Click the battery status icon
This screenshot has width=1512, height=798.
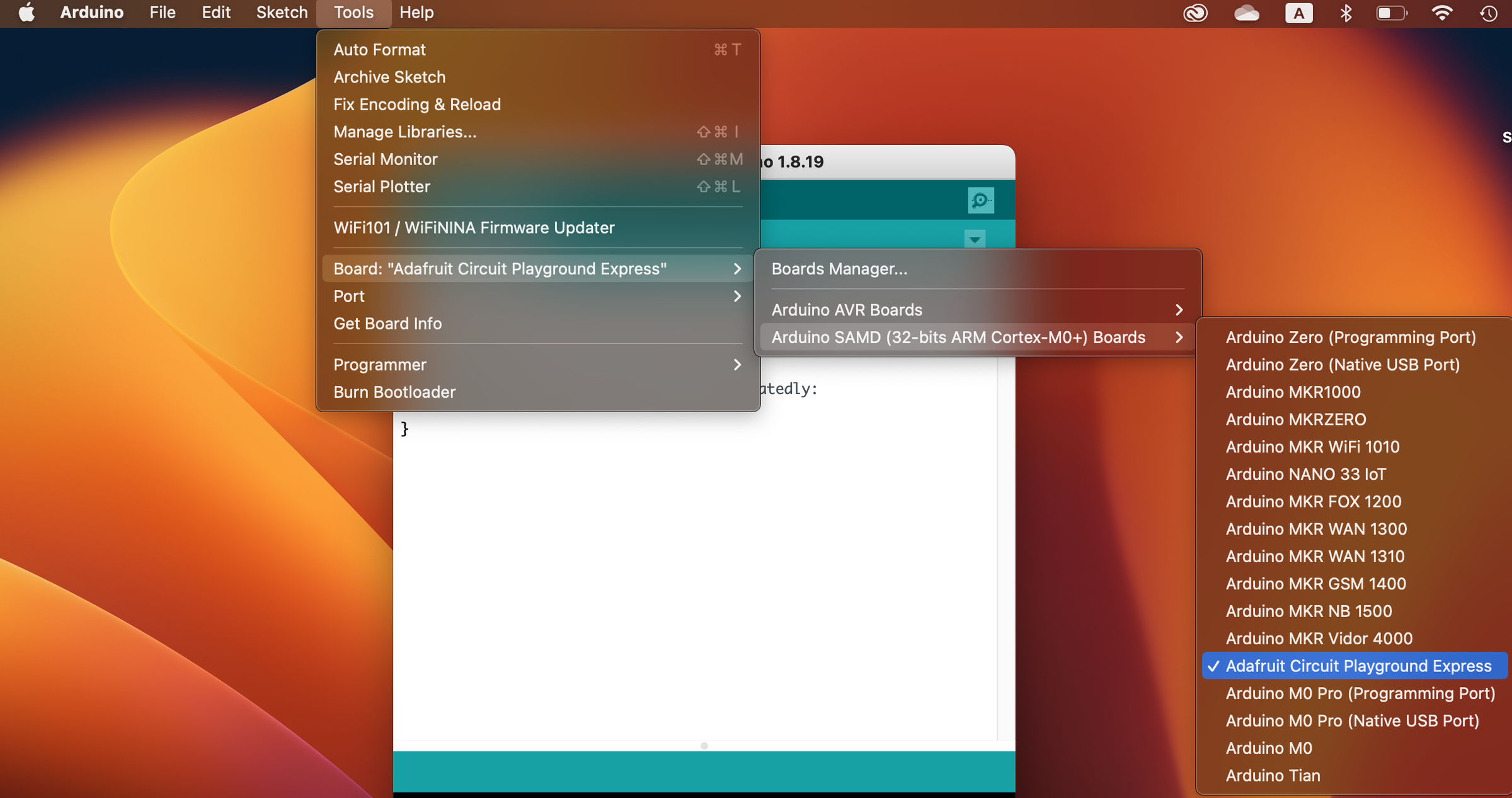1391,13
